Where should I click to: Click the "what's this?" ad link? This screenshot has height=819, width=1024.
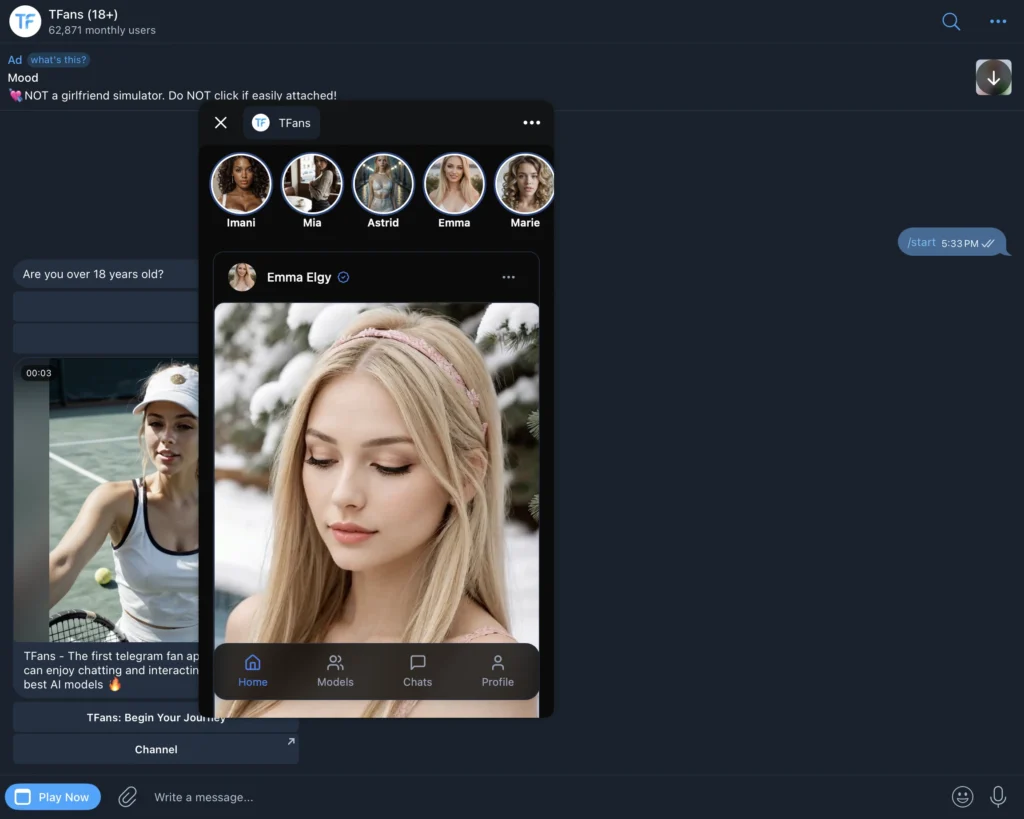(58, 60)
